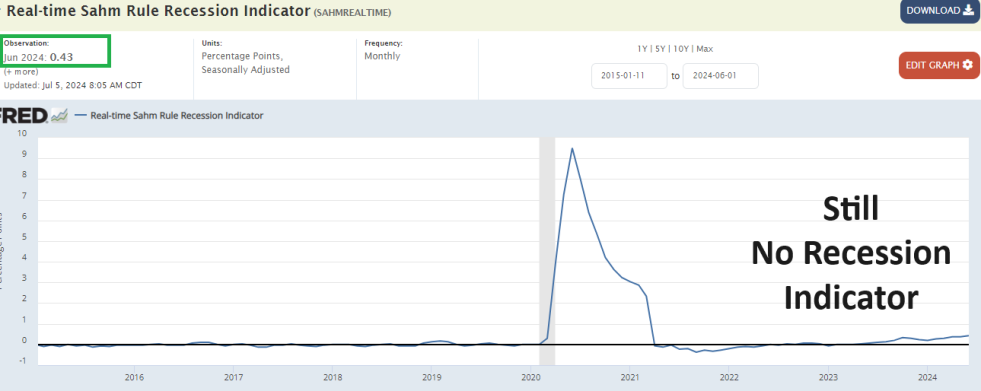Expand the (+ more) observations link
Viewport: 981px width, 391px height.
[x=21, y=71]
